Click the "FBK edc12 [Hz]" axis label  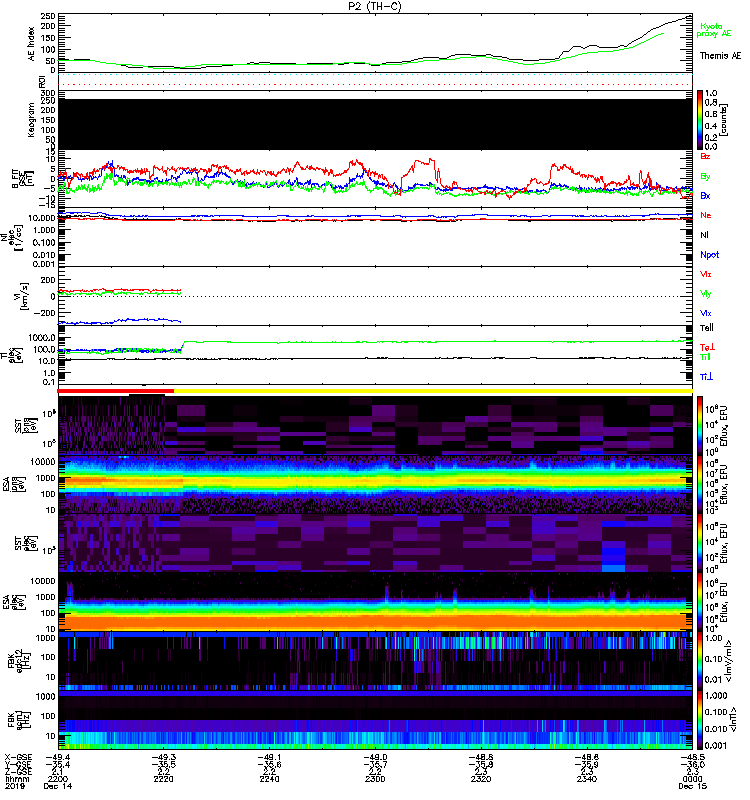click(x=19, y=661)
